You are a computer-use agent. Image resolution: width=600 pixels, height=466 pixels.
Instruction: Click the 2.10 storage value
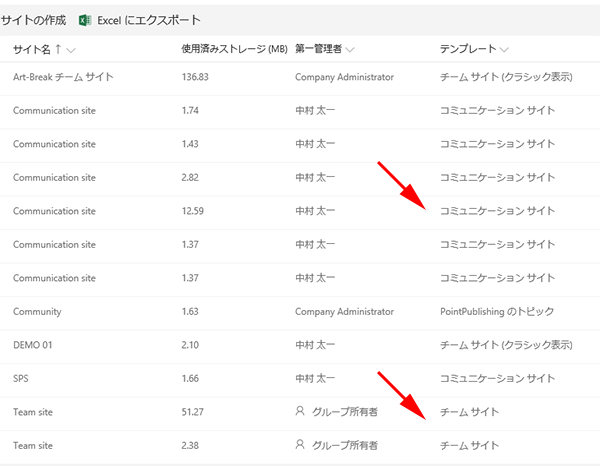[x=190, y=345]
